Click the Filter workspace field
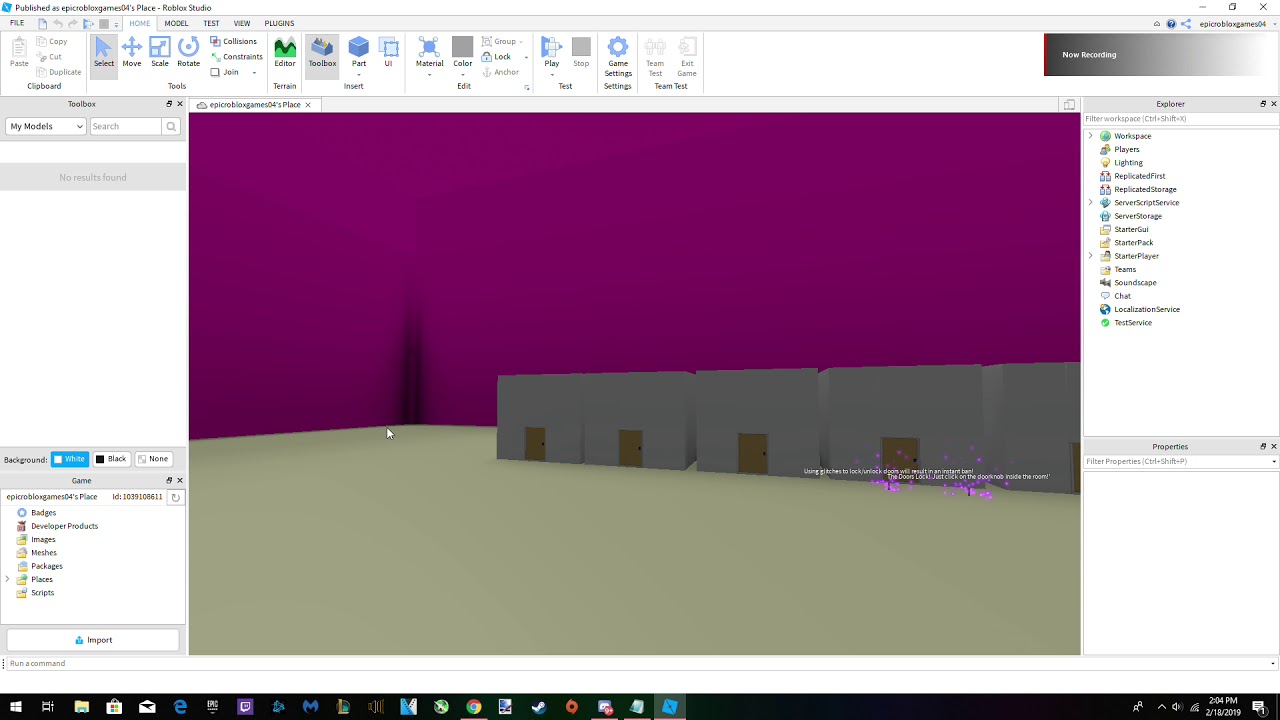 (x=1181, y=119)
